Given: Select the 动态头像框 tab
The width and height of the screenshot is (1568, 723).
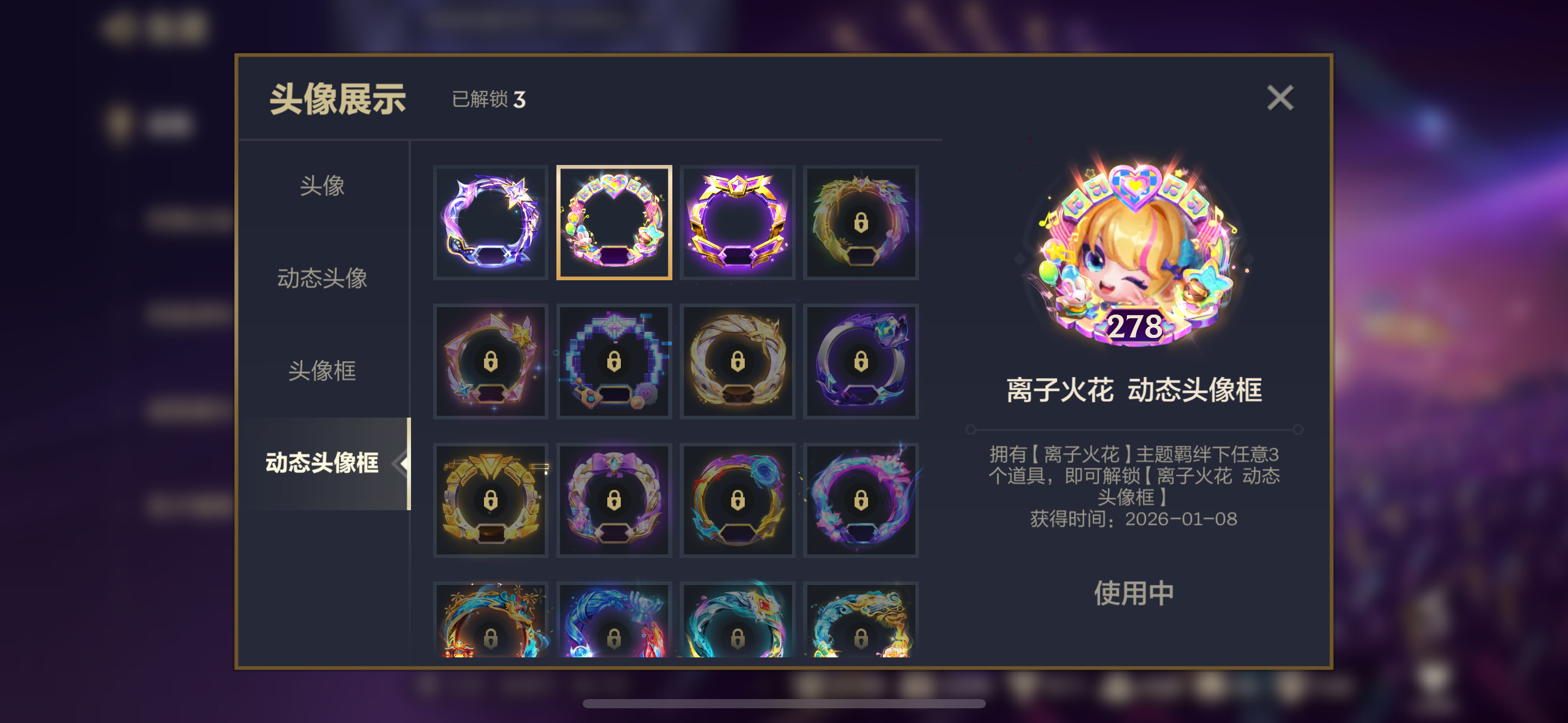Looking at the screenshot, I should point(323,463).
